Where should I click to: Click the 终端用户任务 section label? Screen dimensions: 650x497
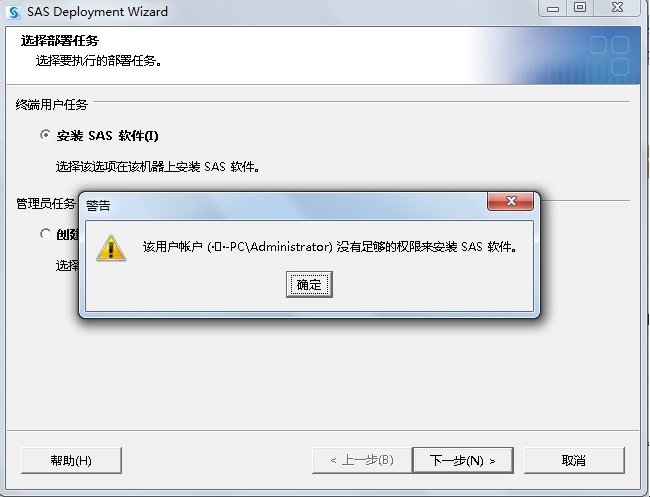[x=52, y=104]
